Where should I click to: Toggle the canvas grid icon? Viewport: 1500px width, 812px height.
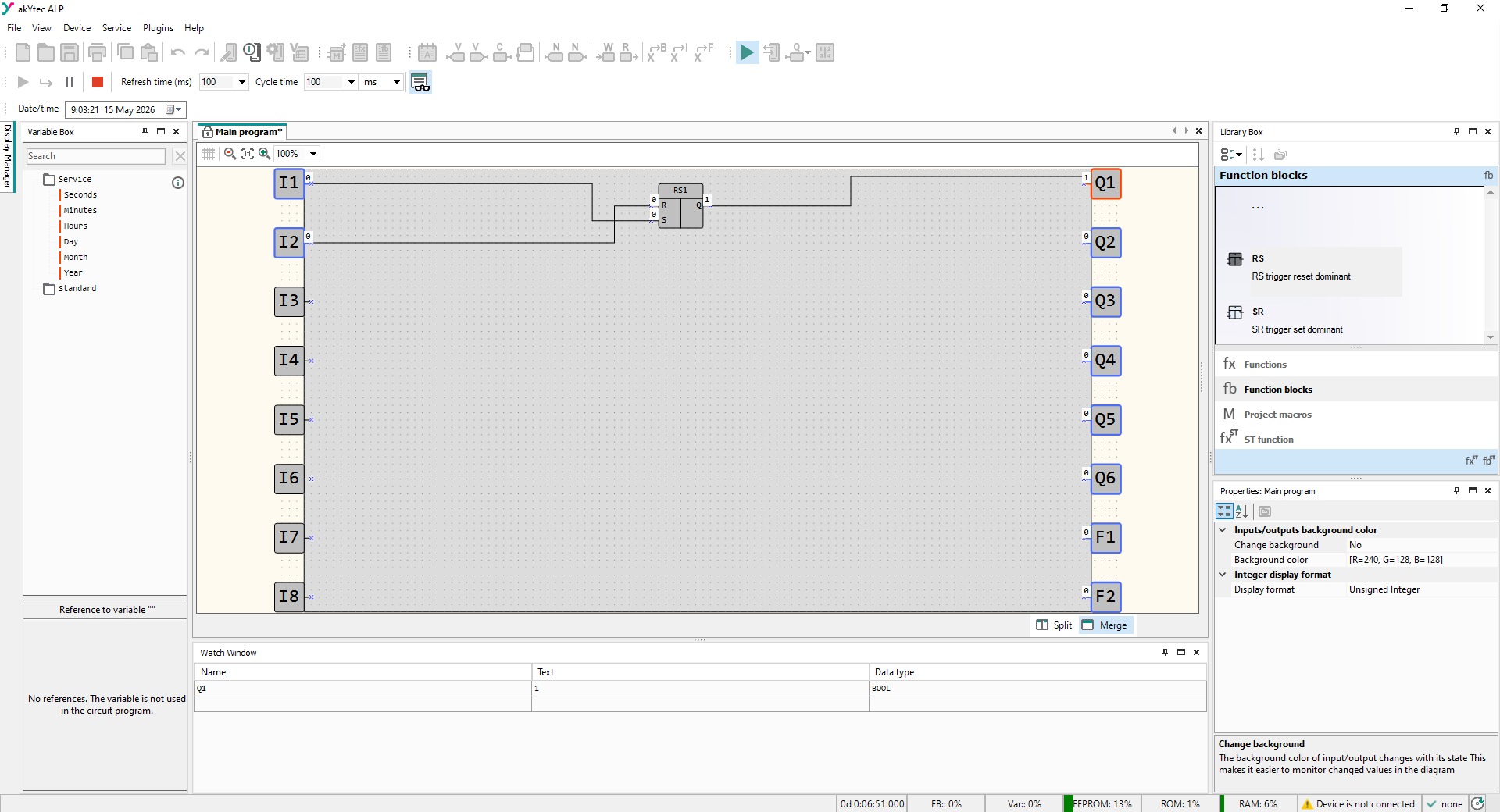(209, 154)
